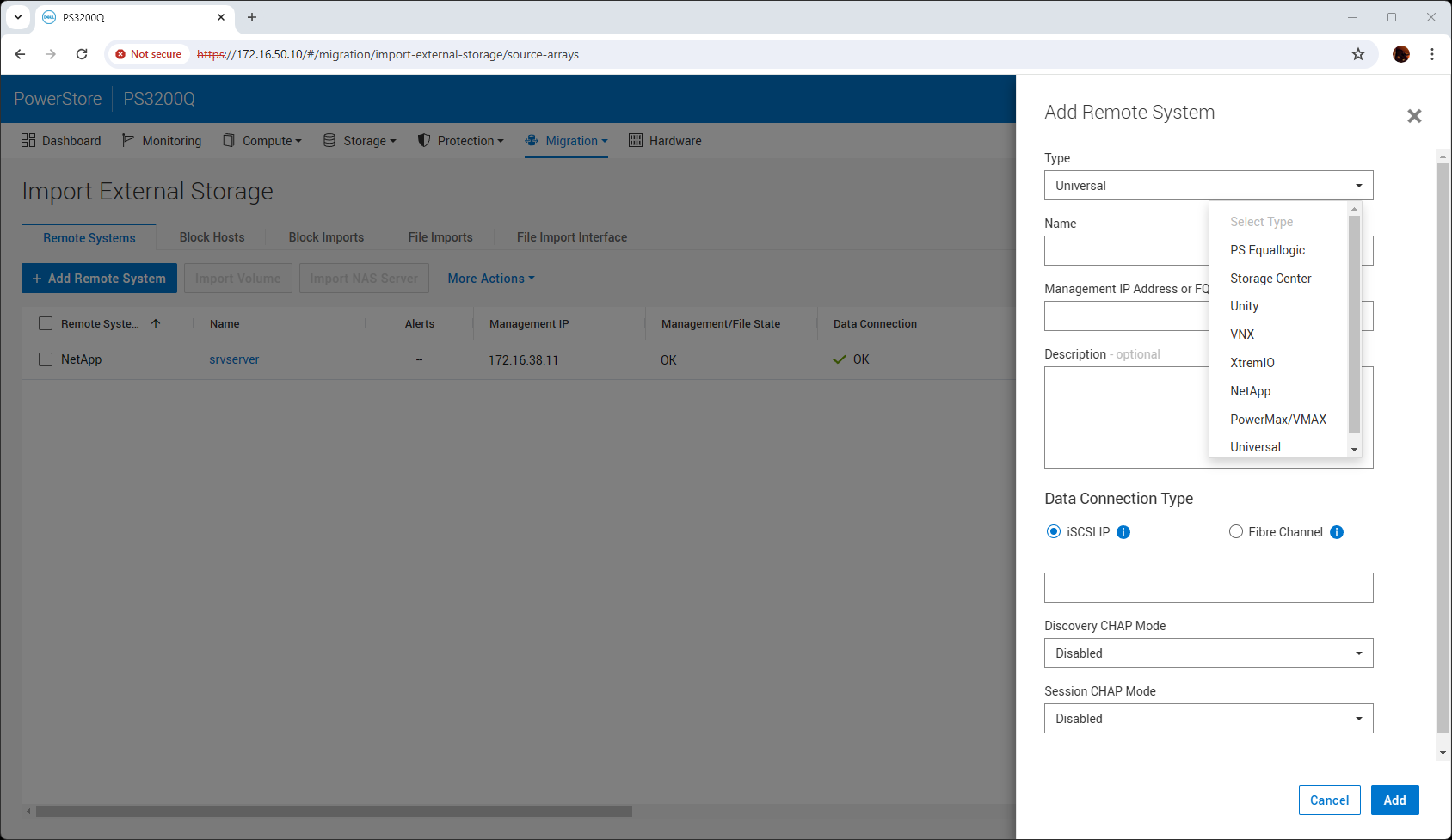The height and width of the screenshot is (840, 1452).
Task: Click the Storage database icon
Action: [x=329, y=140]
